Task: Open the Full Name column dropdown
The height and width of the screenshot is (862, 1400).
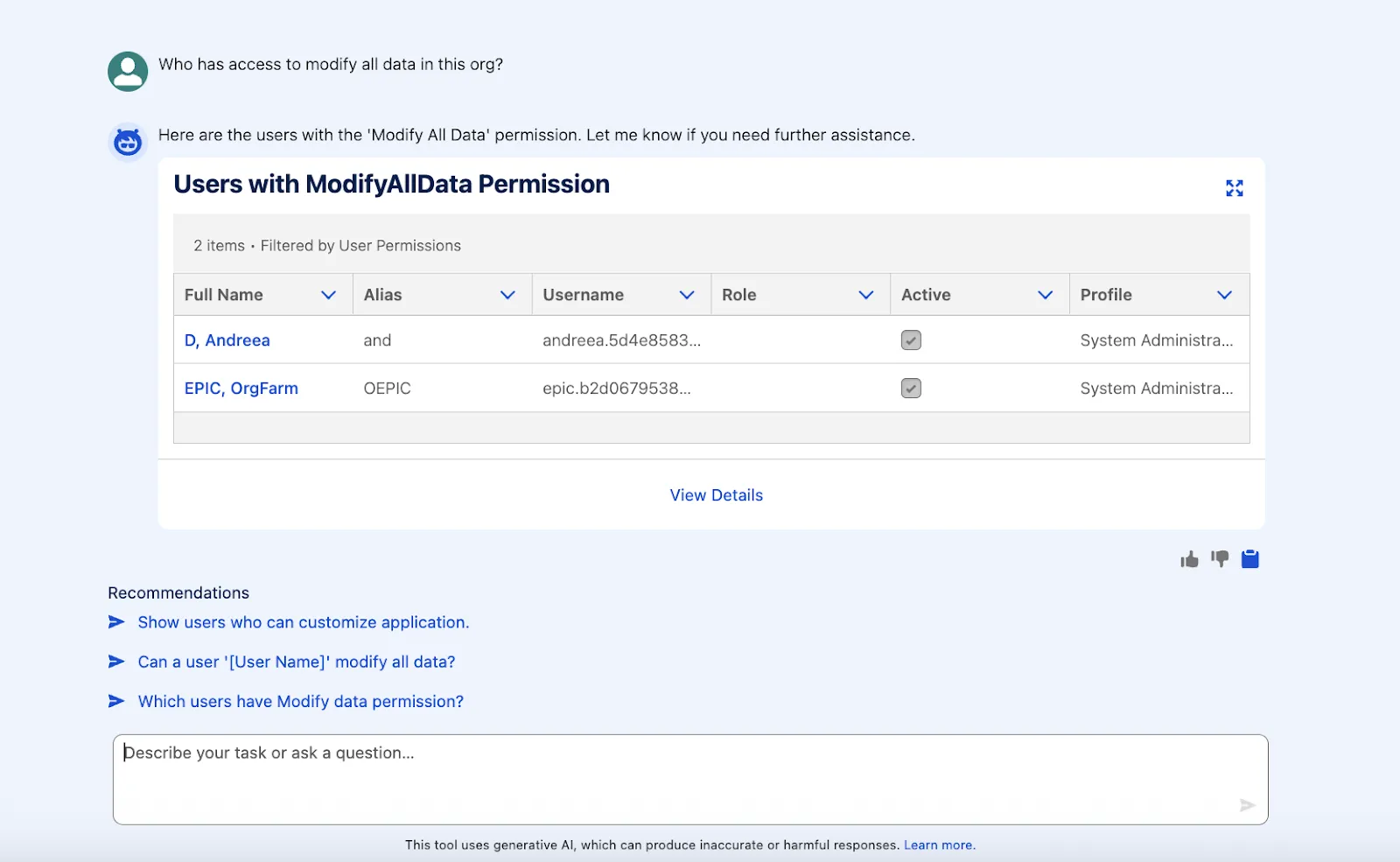Action: [x=328, y=295]
